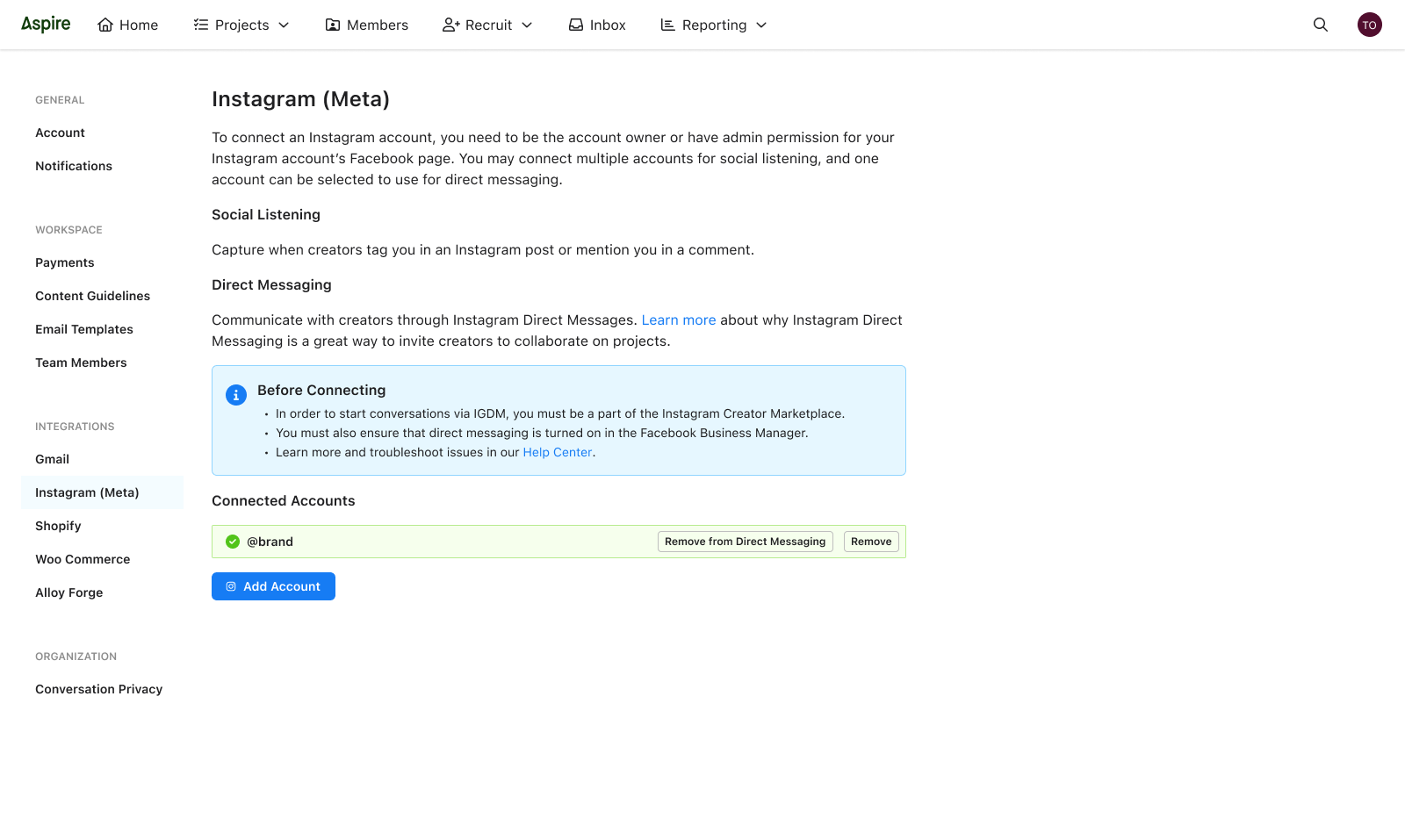Image resolution: width=1405 pixels, height=840 pixels.
Task: Expand the Reporting dropdown chevron
Action: (x=761, y=25)
